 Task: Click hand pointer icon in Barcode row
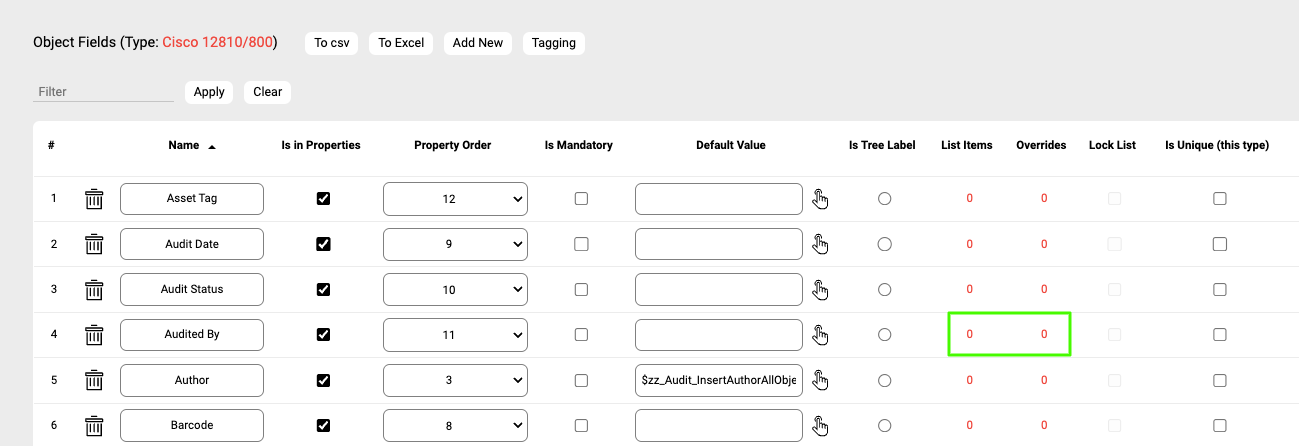pyautogui.click(x=820, y=425)
